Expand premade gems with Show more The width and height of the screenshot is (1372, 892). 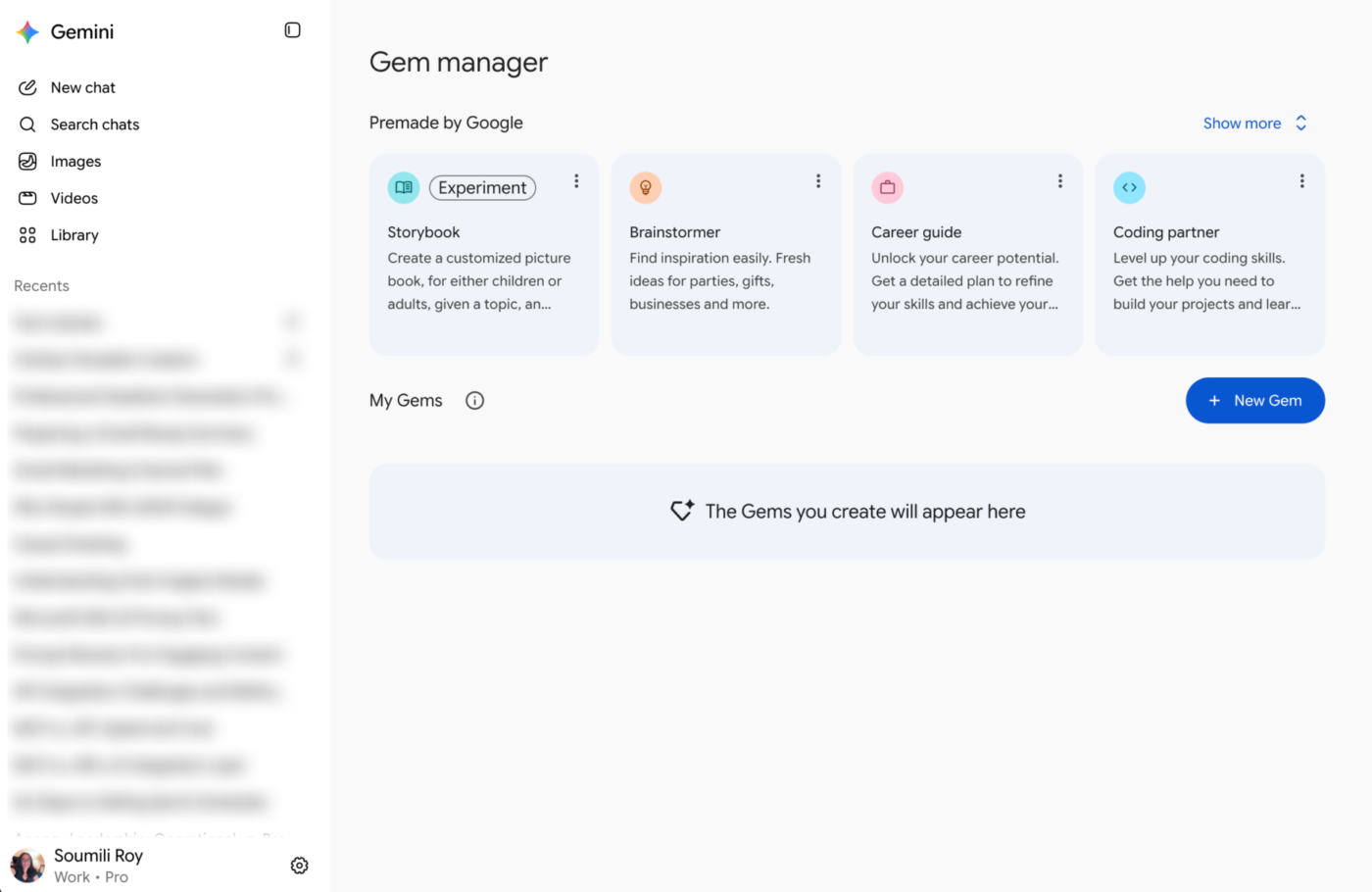[1242, 124]
